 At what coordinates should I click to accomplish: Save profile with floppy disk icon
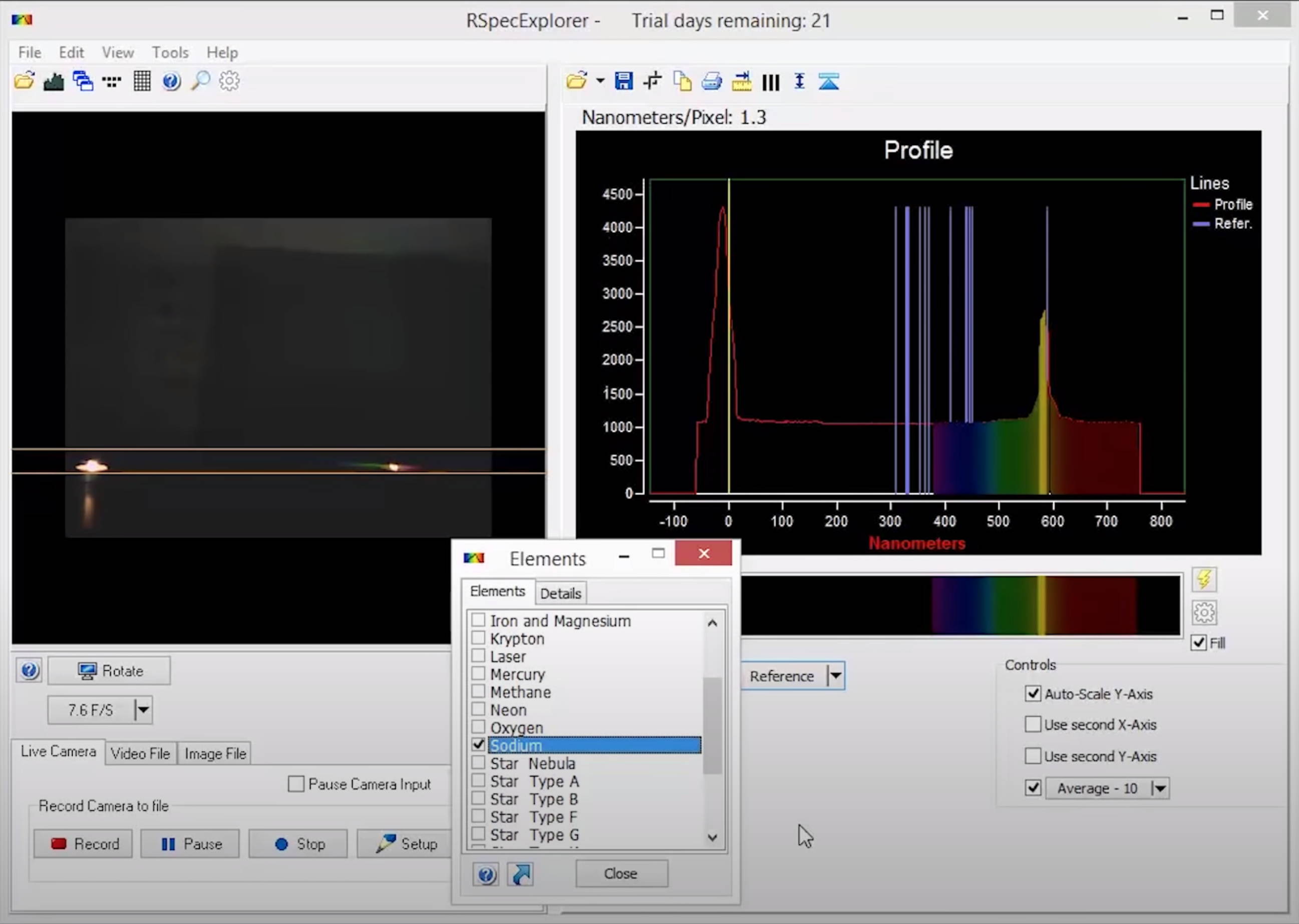pos(624,82)
